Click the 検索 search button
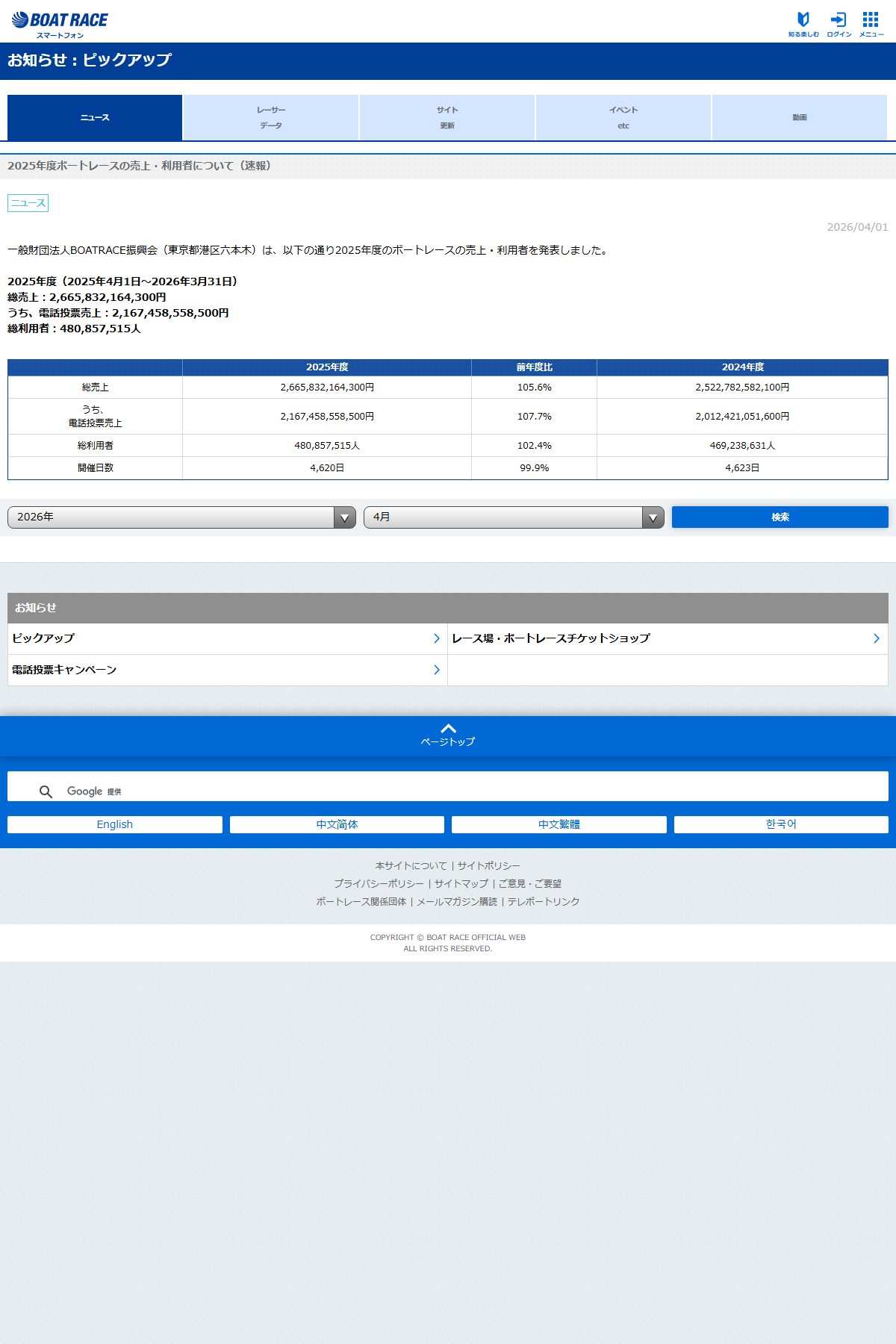 [x=780, y=517]
